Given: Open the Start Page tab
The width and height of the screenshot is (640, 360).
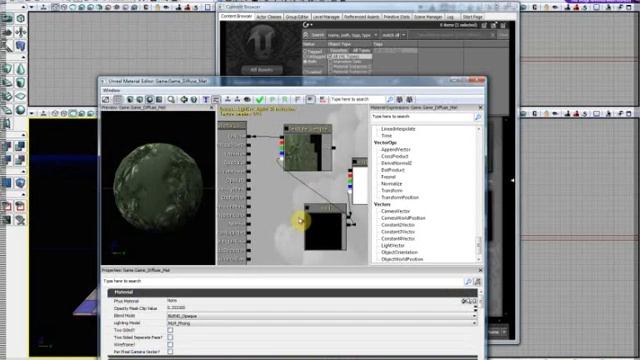Looking at the screenshot, I should click(x=473, y=17).
